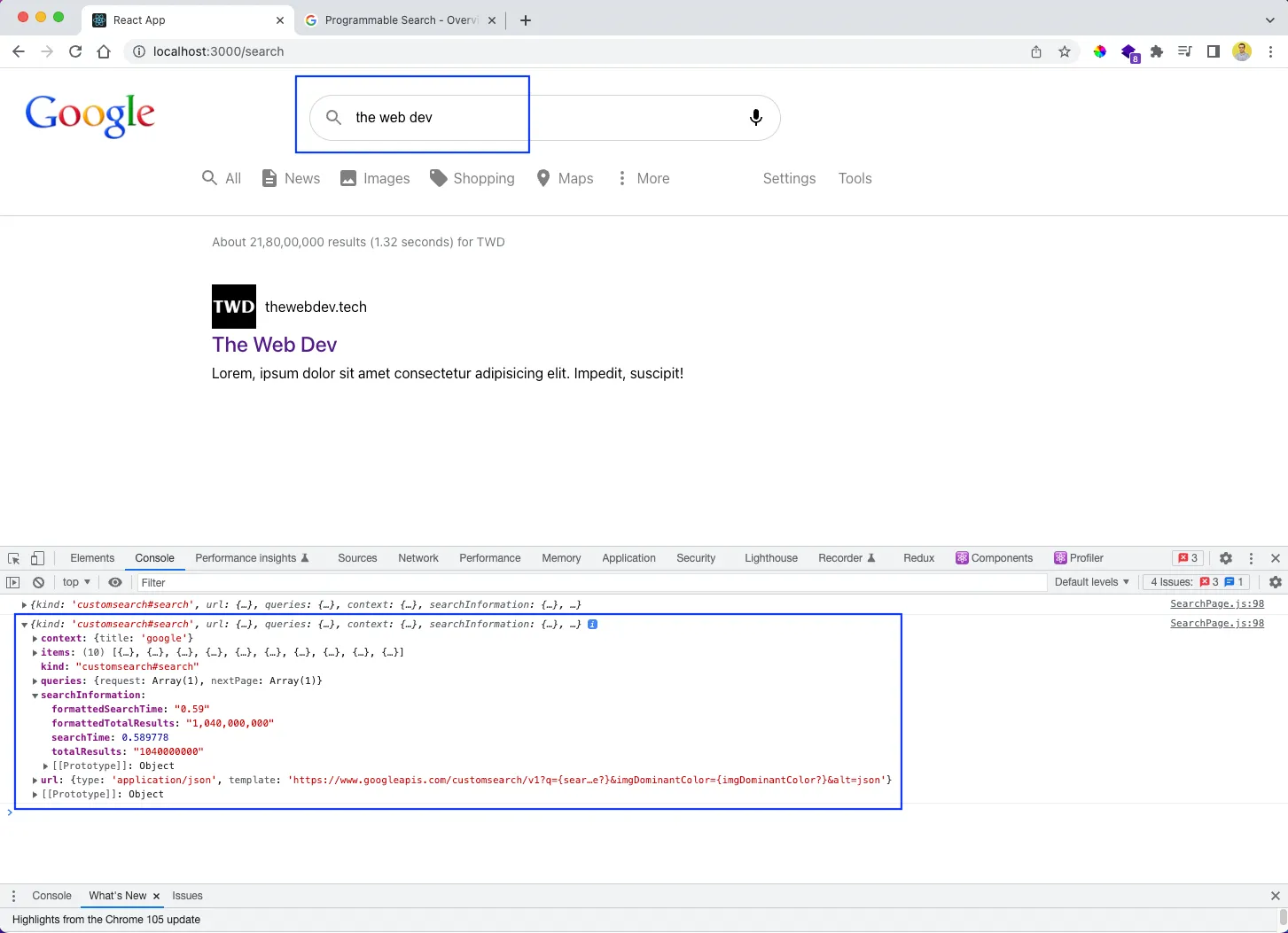Image resolution: width=1288 pixels, height=933 pixels.
Task: Click the color picker extension icon
Action: point(1100,51)
